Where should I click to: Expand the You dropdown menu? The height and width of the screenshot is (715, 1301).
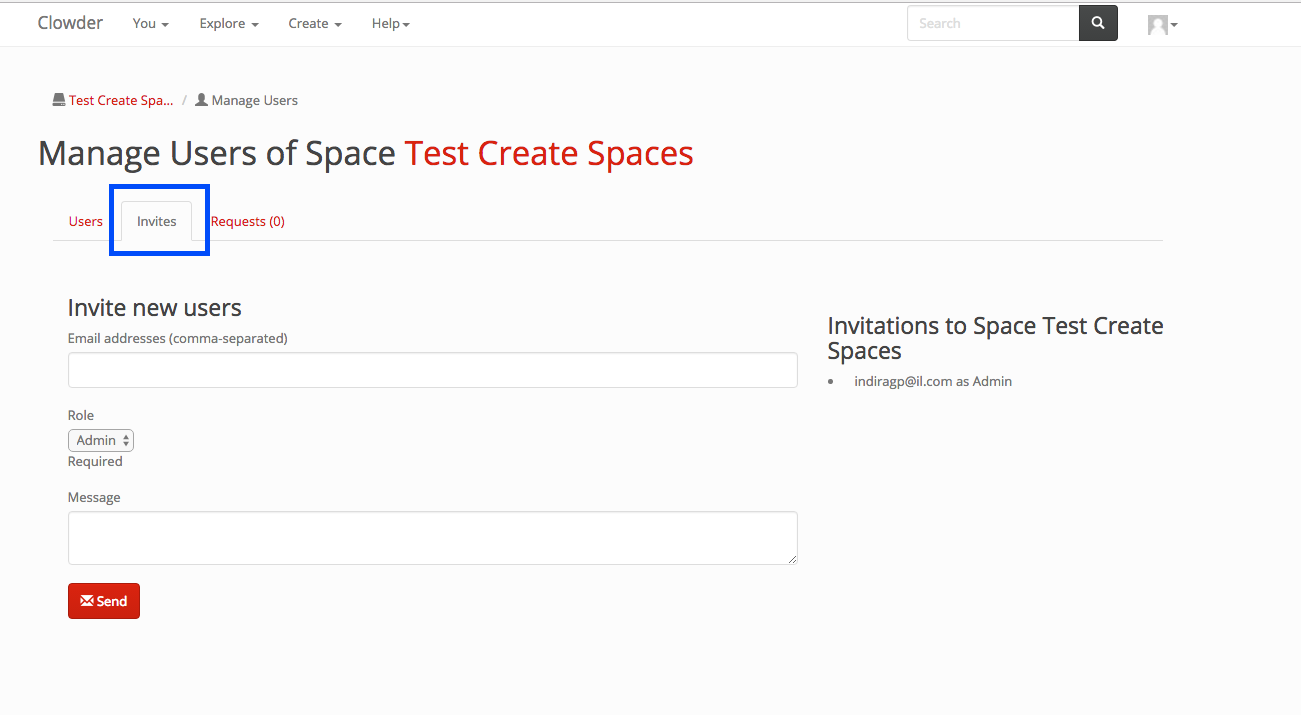[x=150, y=24]
